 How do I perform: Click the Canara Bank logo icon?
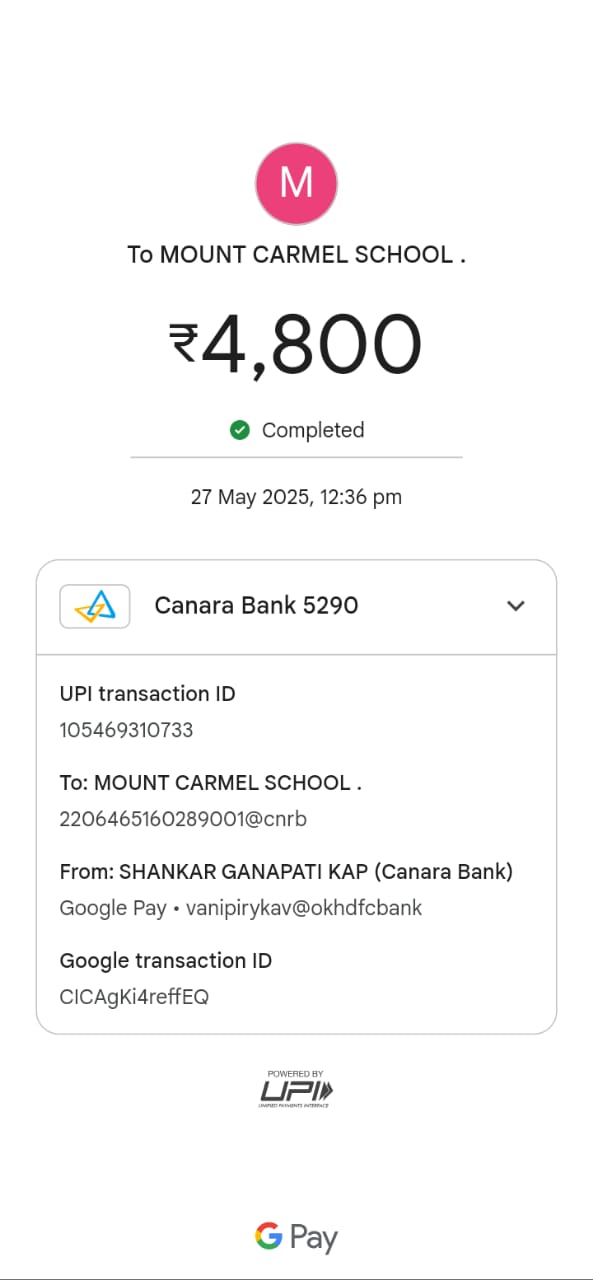point(95,606)
